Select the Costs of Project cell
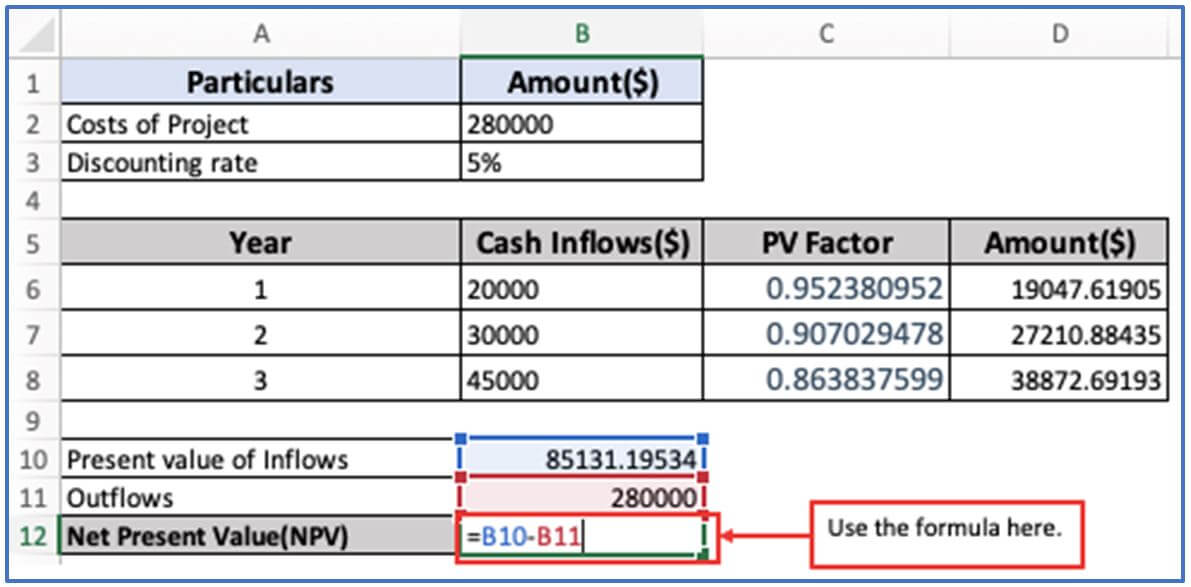1191x587 pixels. click(x=261, y=124)
